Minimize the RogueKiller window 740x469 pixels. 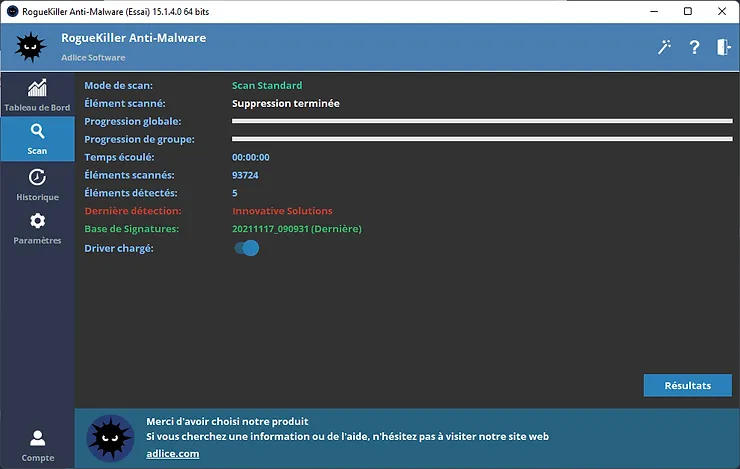654,11
